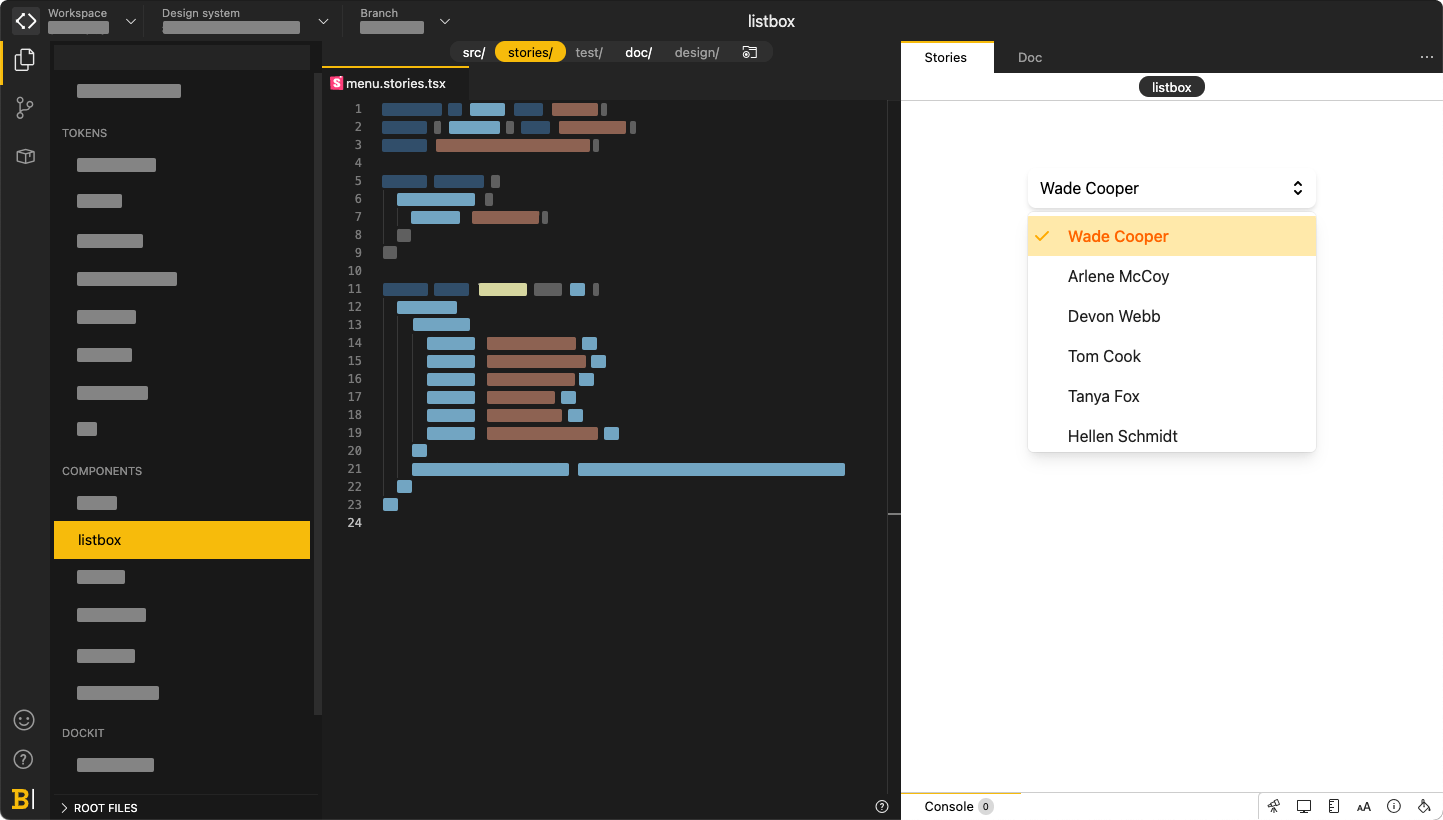
Task: Click the font size AA icon
Action: pos(1364,807)
